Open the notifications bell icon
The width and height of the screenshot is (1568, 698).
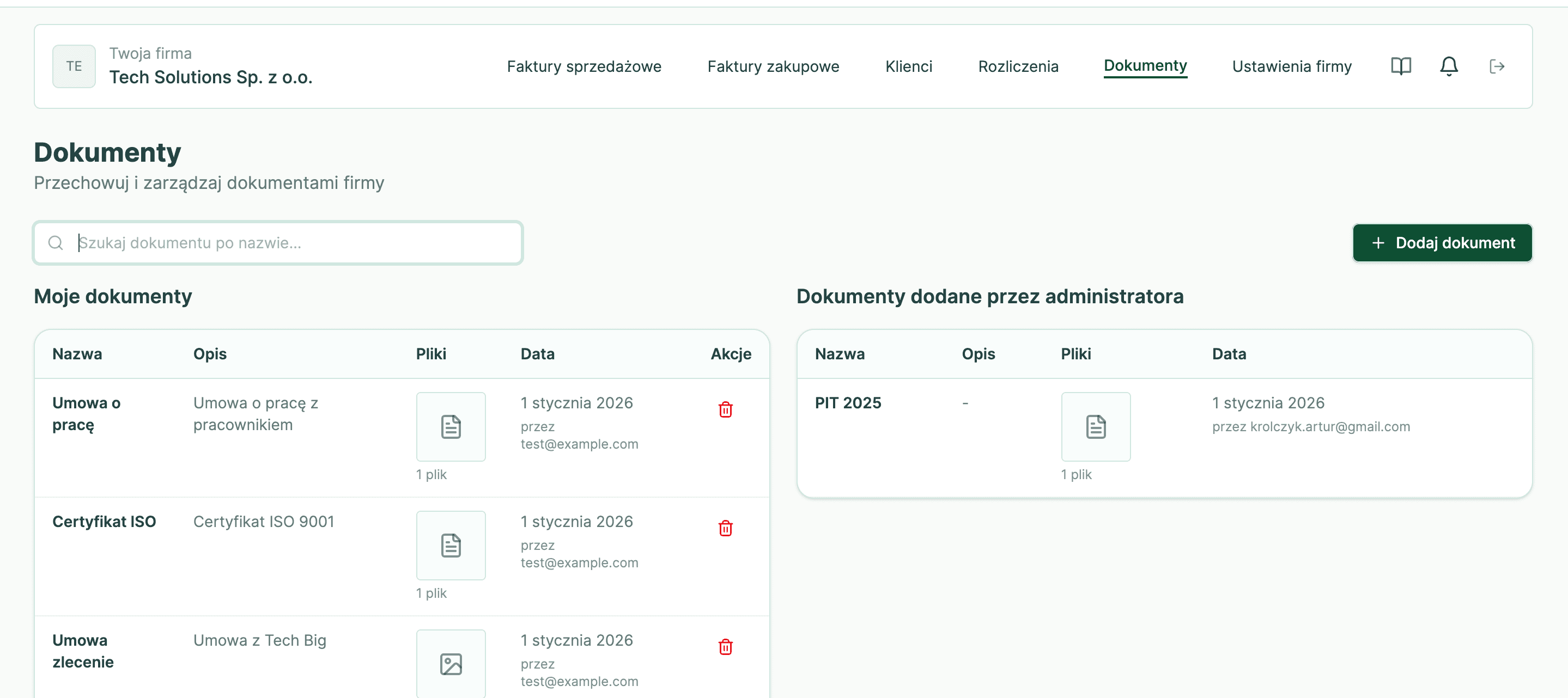[1448, 66]
